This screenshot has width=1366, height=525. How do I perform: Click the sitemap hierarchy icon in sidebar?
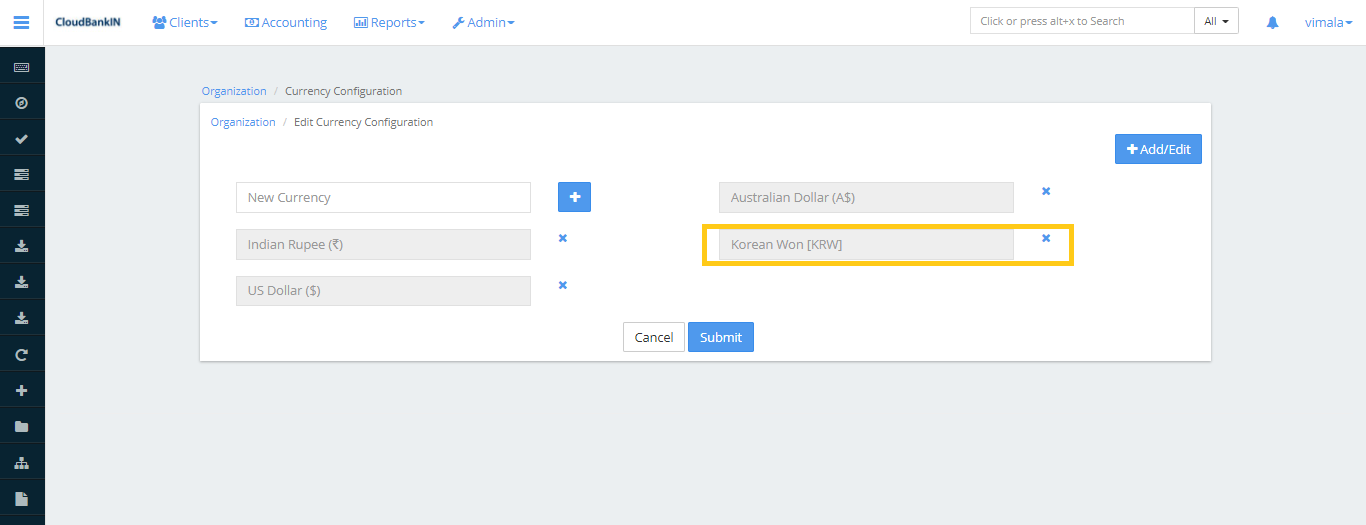click(x=21, y=463)
